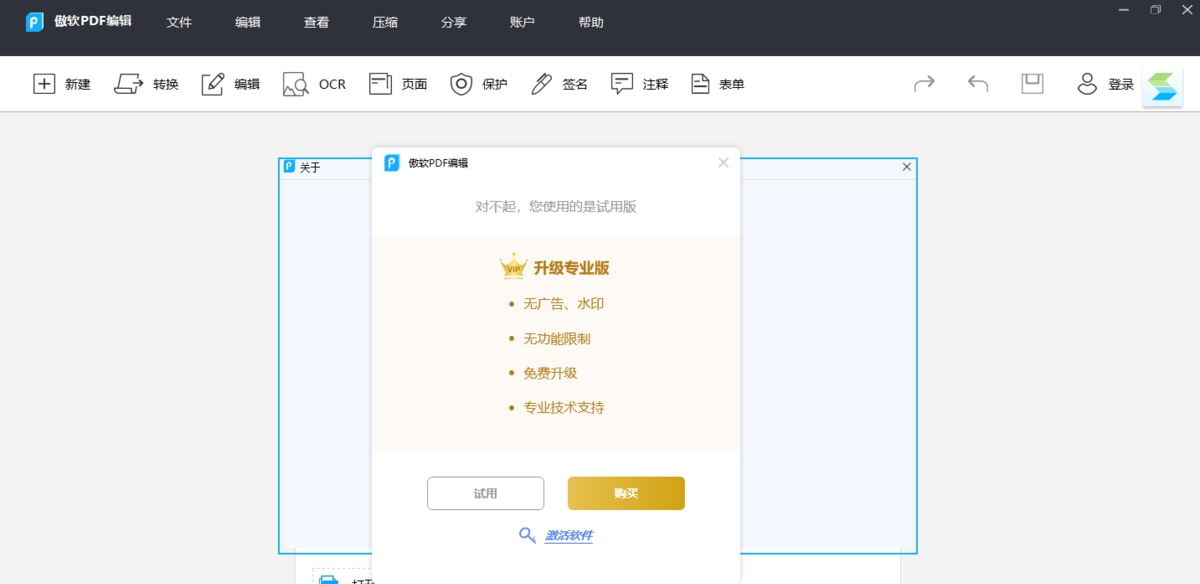Click the 无功能限制 bullet text
Image resolution: width=1200 pixels, height=584 pixels.
point(557,338)
